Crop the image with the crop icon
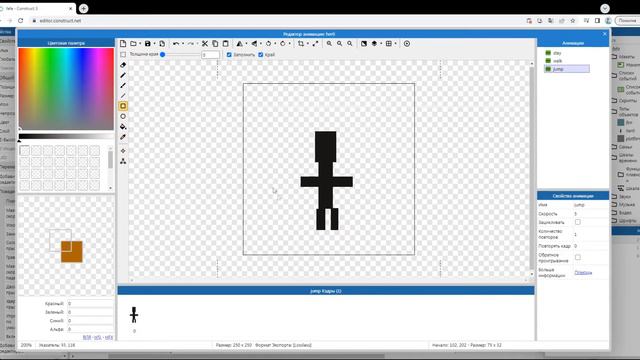The image size is (640, 360). [x=301, y=43]
